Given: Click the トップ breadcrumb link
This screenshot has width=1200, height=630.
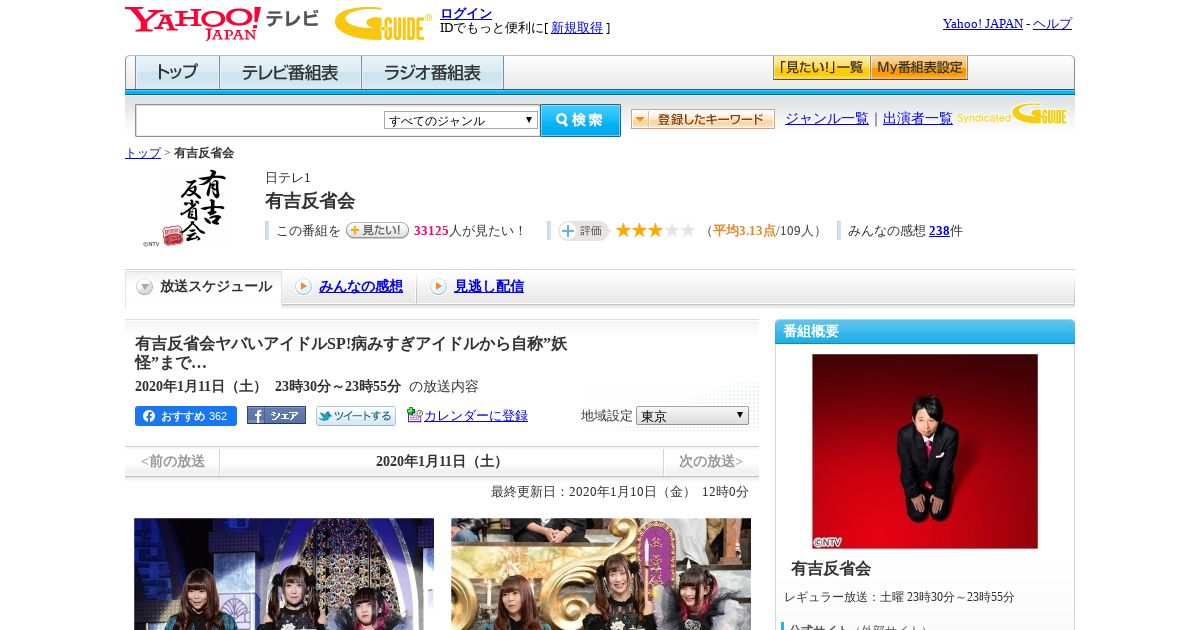Looking at the screenshot, I should tap(143, 153).
